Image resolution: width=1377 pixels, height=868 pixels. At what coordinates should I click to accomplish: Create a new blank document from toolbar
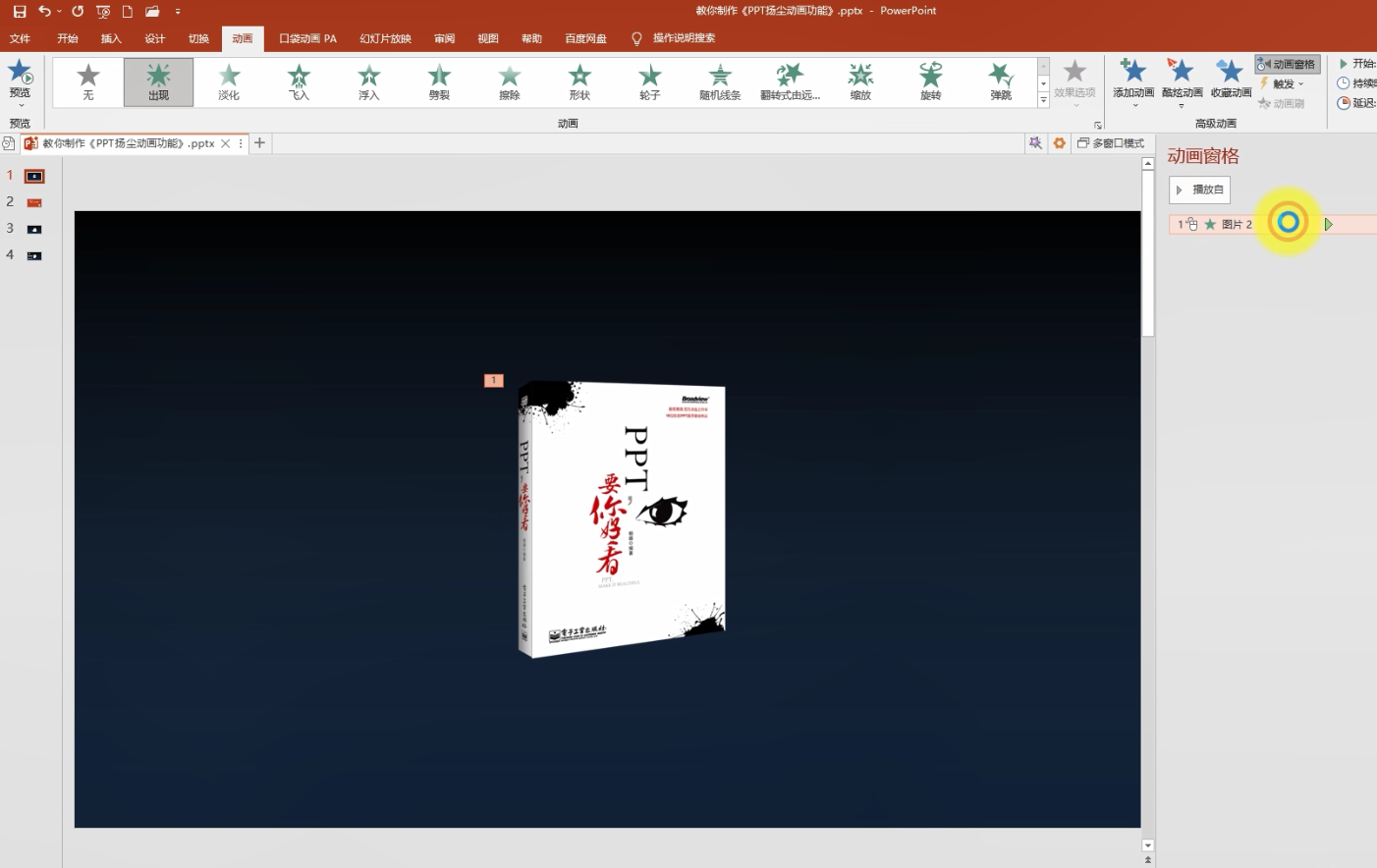point(128,12)
